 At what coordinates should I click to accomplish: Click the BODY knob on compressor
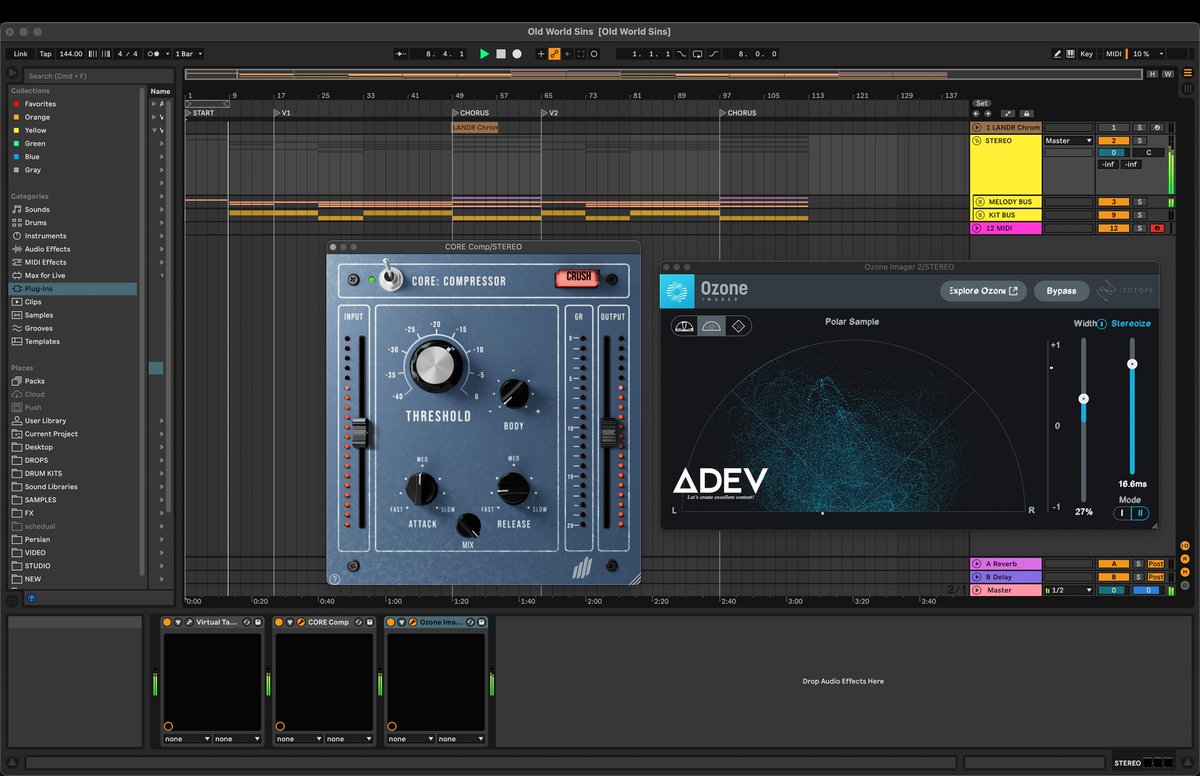click(514, 394)
